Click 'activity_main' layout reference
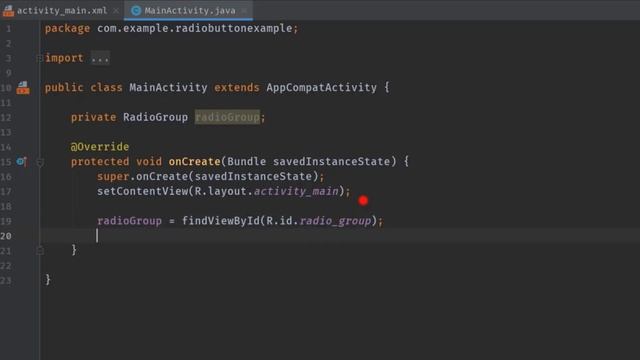This screenshot has height=360, width=640. coord(296,191)
